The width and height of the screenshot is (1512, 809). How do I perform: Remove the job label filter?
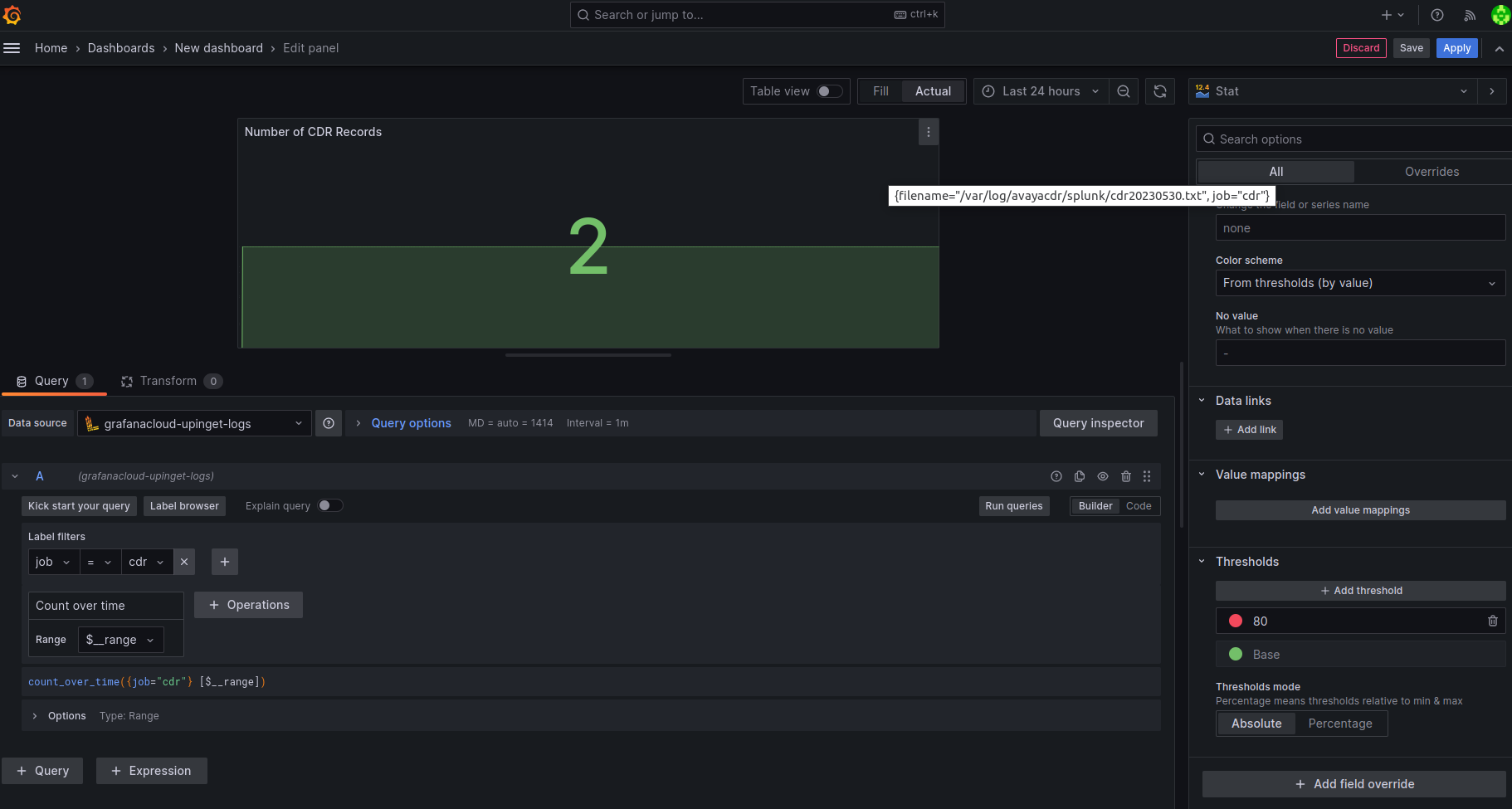(184, 562)
